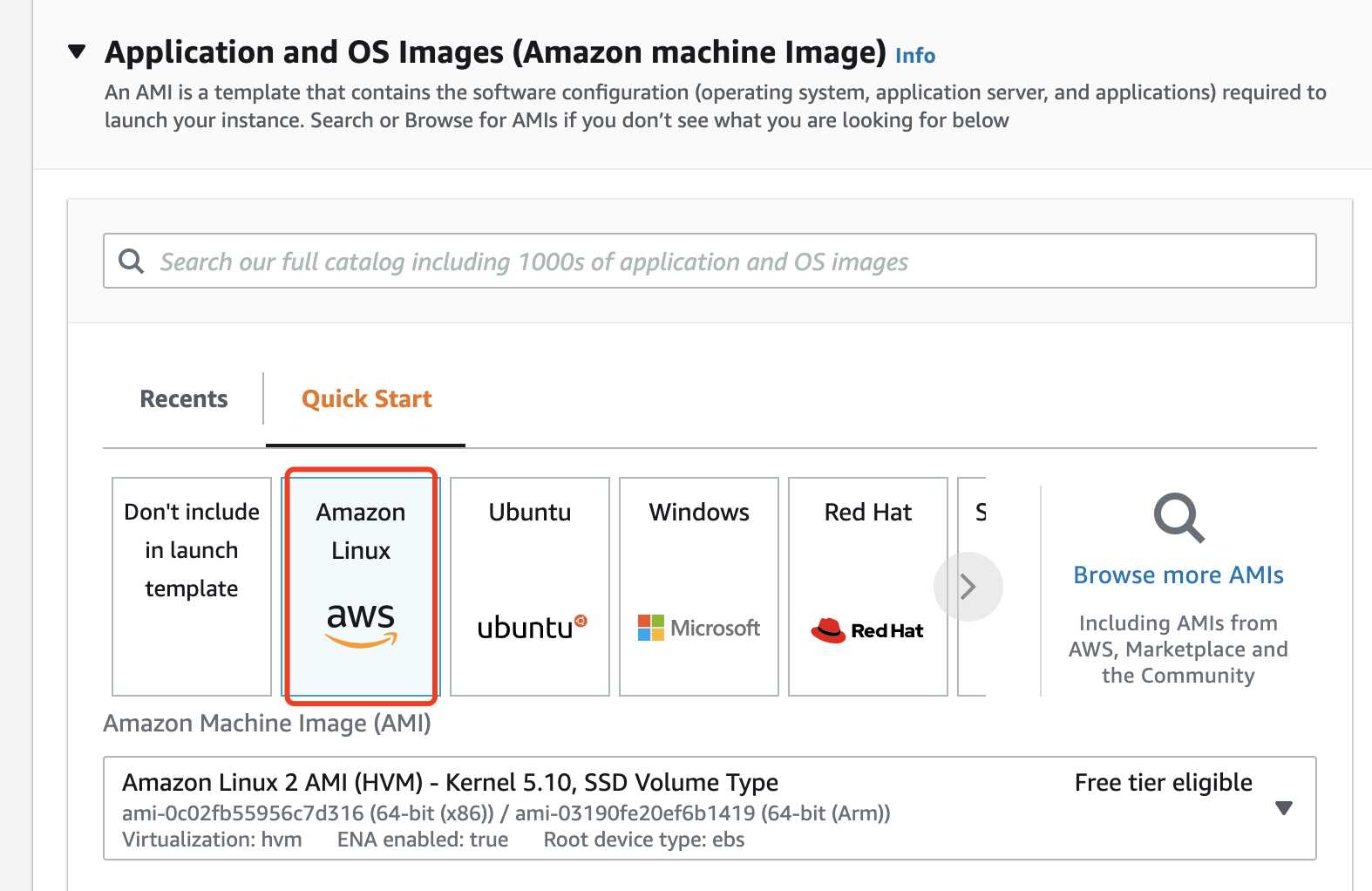Click the Free tier eligible label

coord(1164,783)
